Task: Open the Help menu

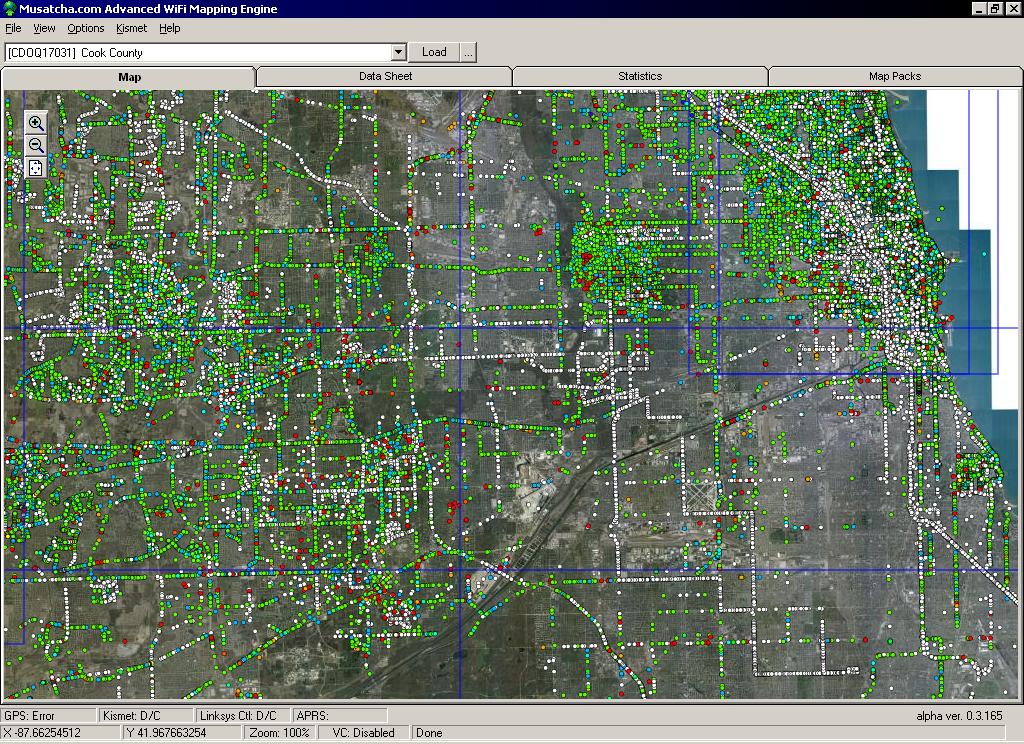Action: coord(170,28)
